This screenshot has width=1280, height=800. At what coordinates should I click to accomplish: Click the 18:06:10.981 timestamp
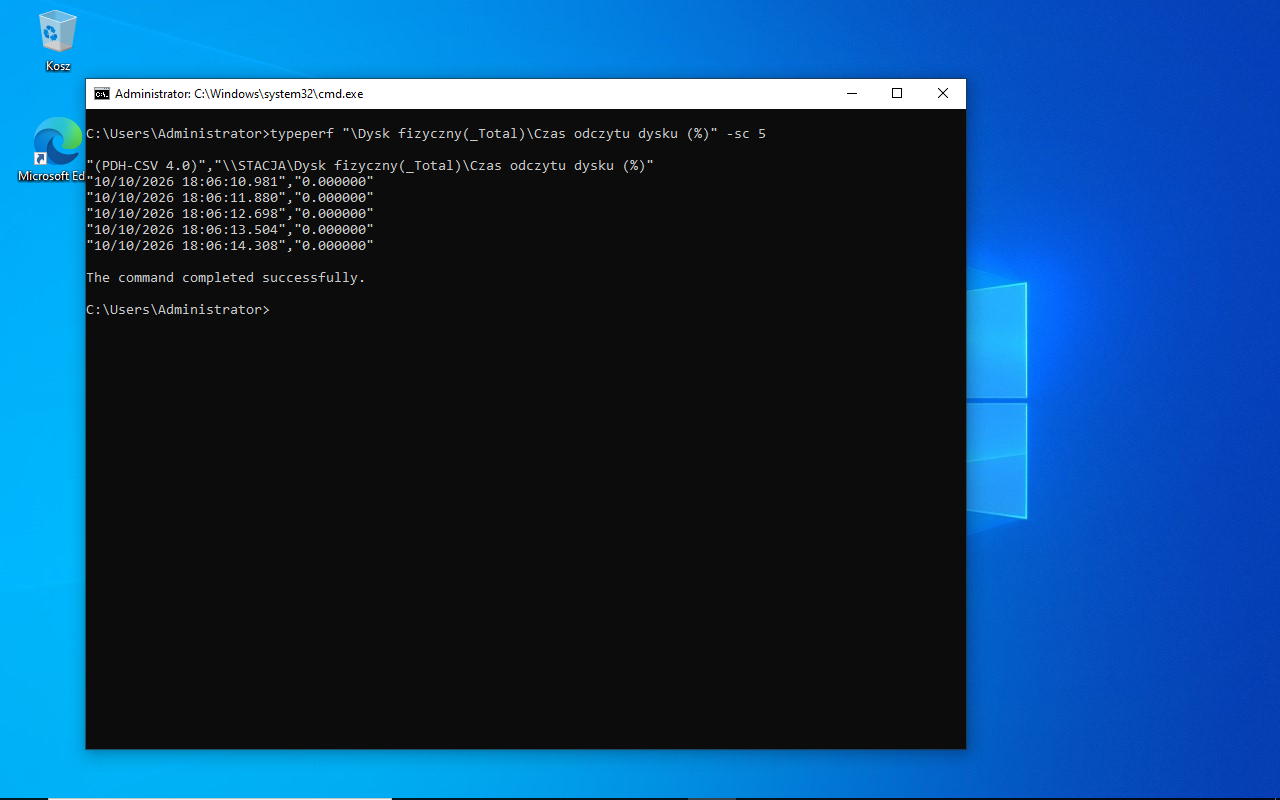[x=230, y=181]
